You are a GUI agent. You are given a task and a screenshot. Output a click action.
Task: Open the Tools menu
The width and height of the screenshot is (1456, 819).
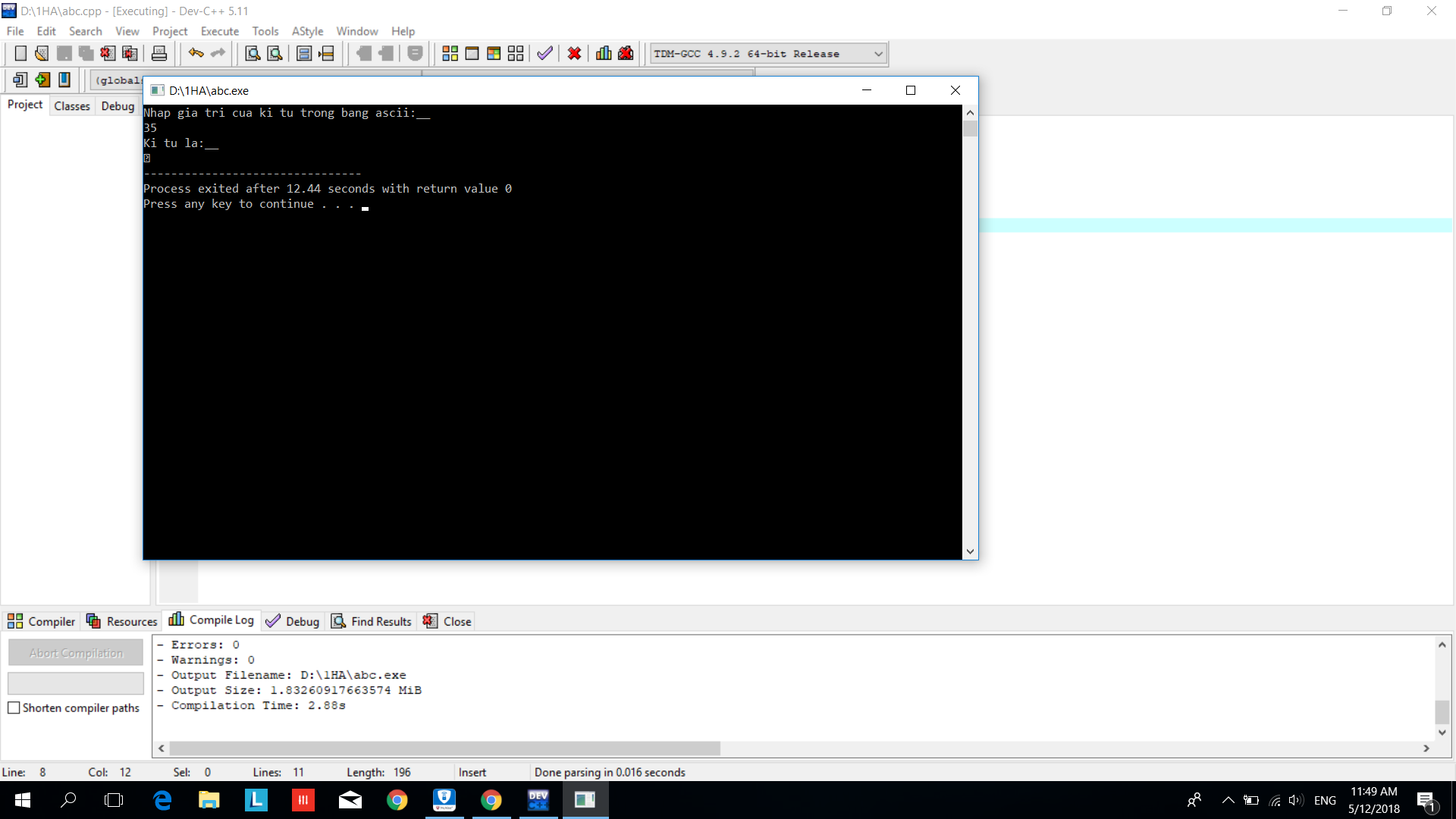pyautogui.click(x=265, y=31)
